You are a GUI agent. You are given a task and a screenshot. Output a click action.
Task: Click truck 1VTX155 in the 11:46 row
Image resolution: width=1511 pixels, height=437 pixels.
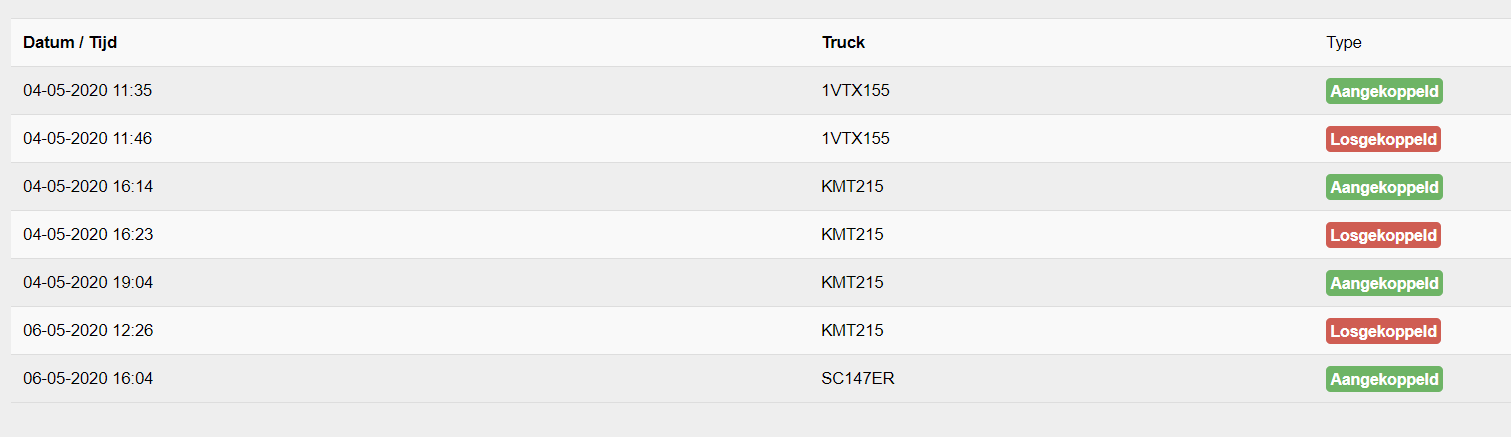click(855, 139)
